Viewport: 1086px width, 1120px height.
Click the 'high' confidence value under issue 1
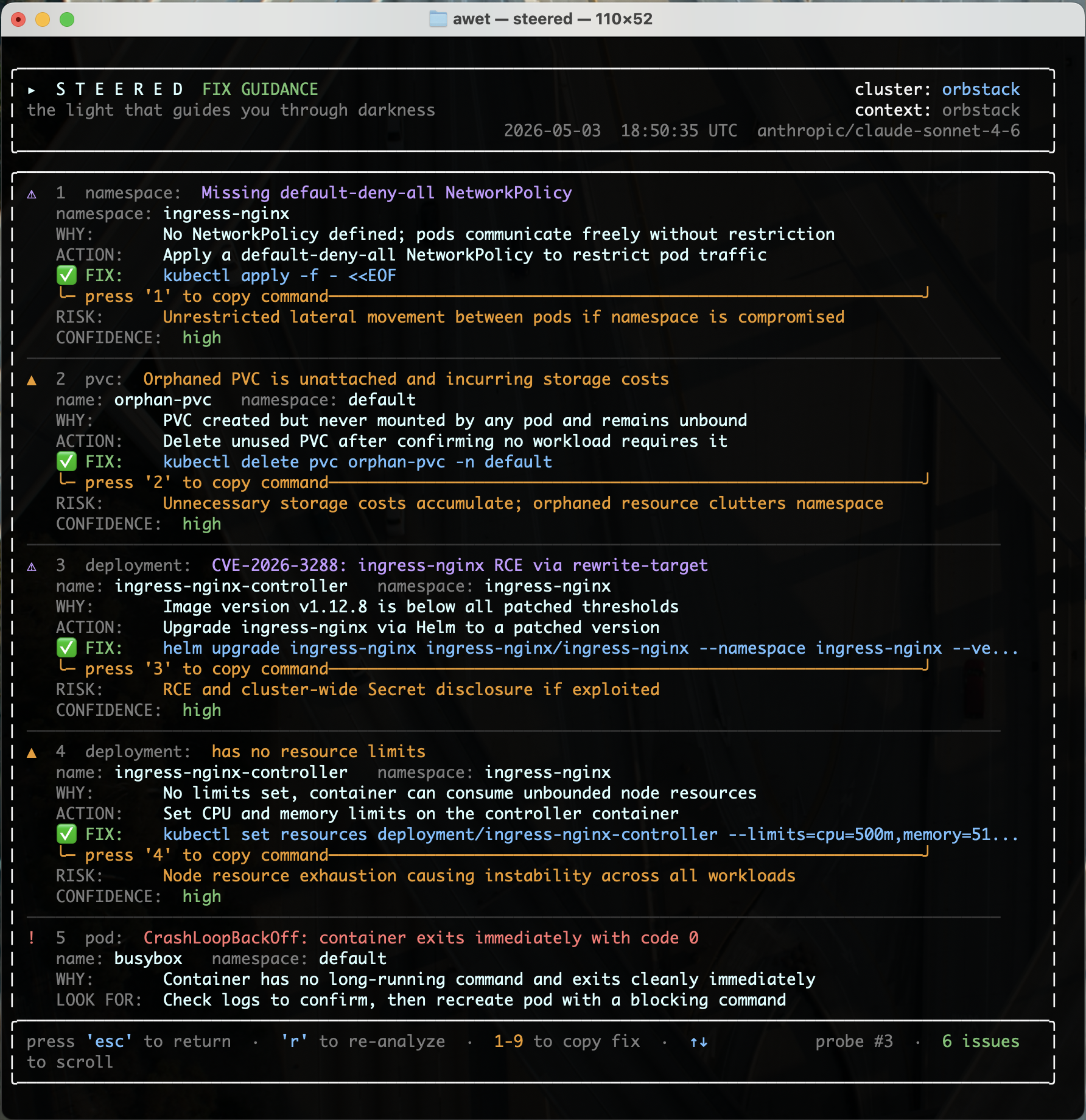pyautogui.click(x=201, y=338)
